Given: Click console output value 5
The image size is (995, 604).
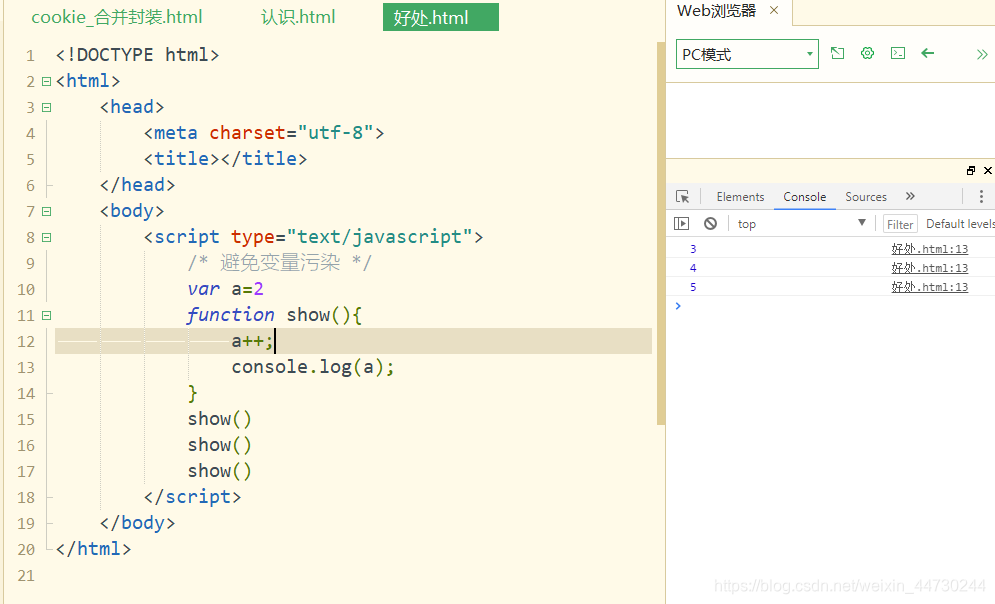Looking at the screenshot, I should pos(693,287).
